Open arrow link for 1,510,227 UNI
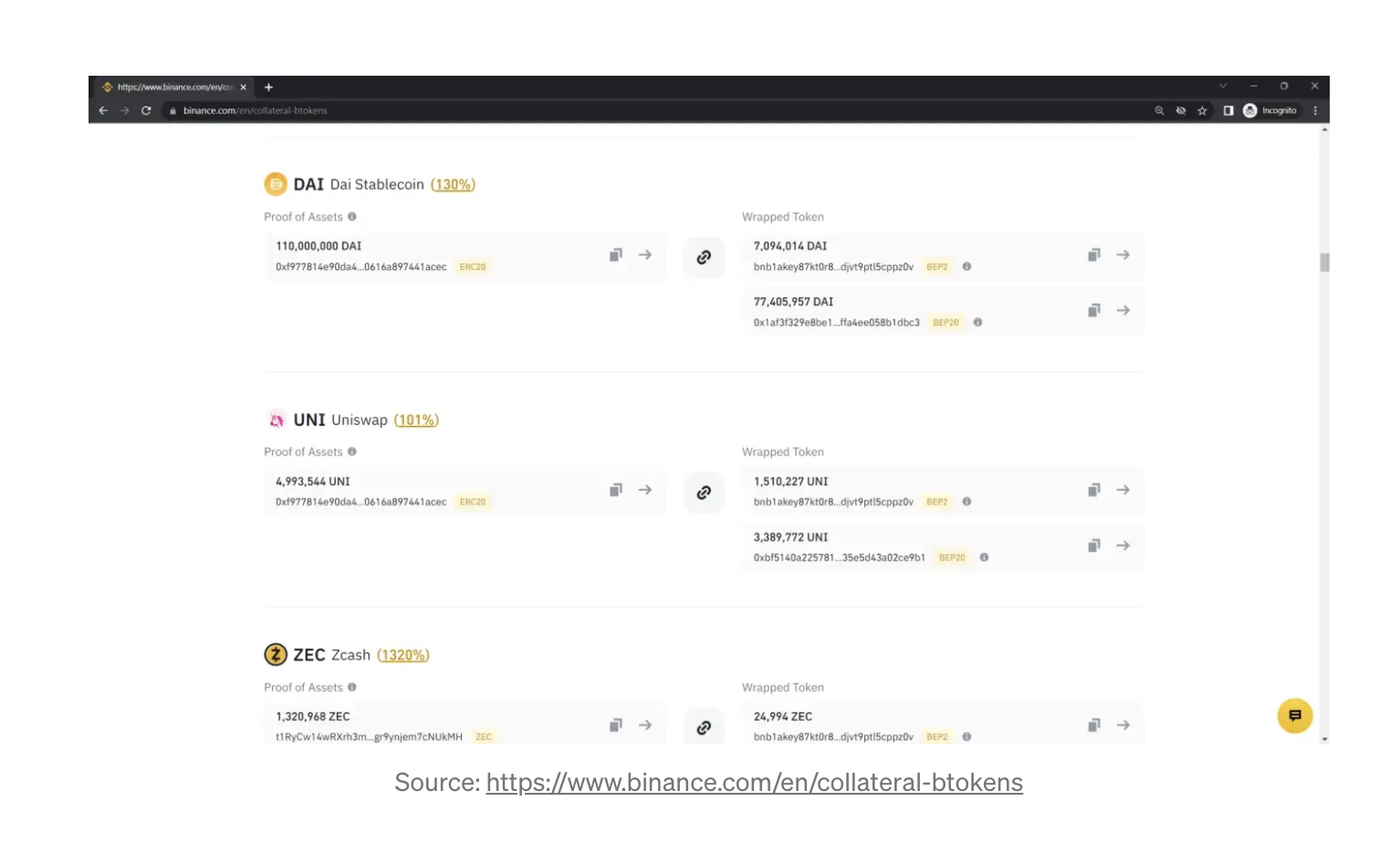Viewport: 1400px width, 843px height. (x=1123, y=491)
